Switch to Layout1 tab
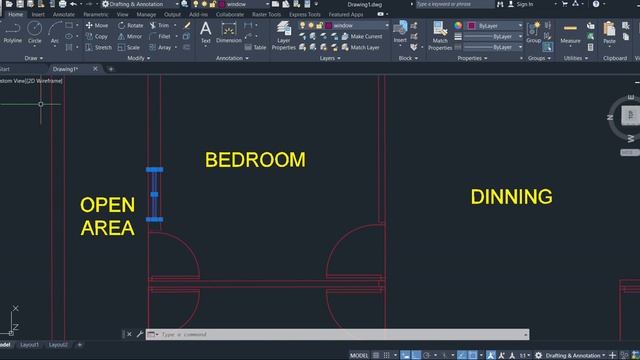The width and height of the screenshot is (640, 360). 29,345
